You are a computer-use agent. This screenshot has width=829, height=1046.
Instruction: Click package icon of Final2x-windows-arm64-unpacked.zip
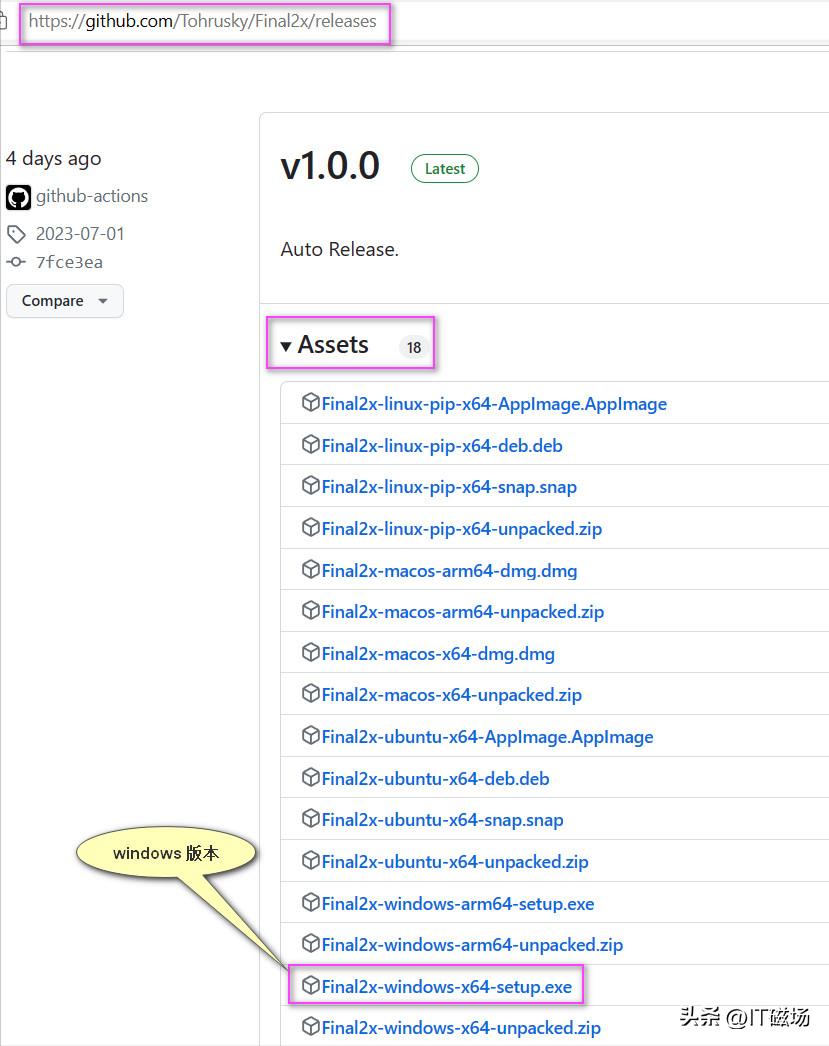(x=310, y=944)
